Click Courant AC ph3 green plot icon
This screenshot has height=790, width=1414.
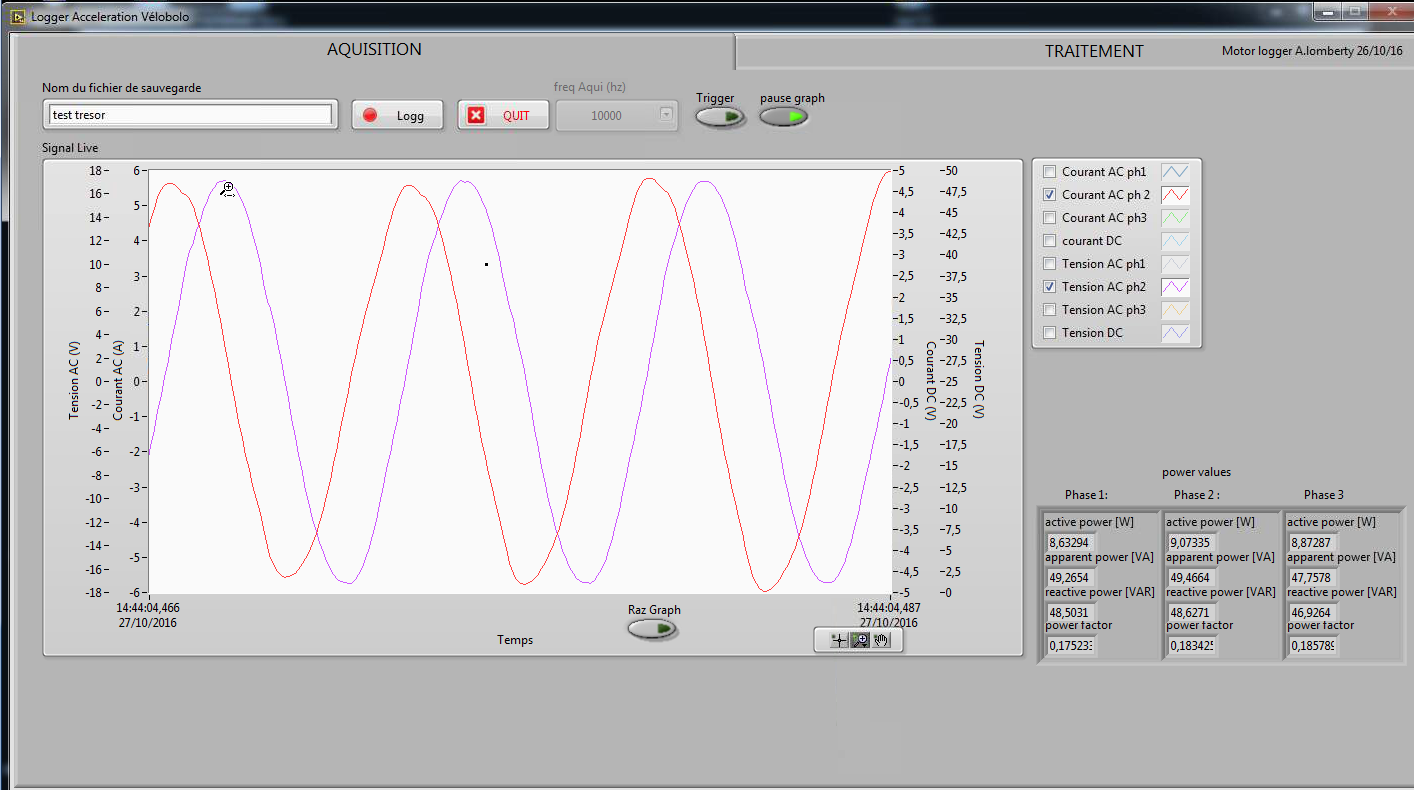tap(1175, 218)
